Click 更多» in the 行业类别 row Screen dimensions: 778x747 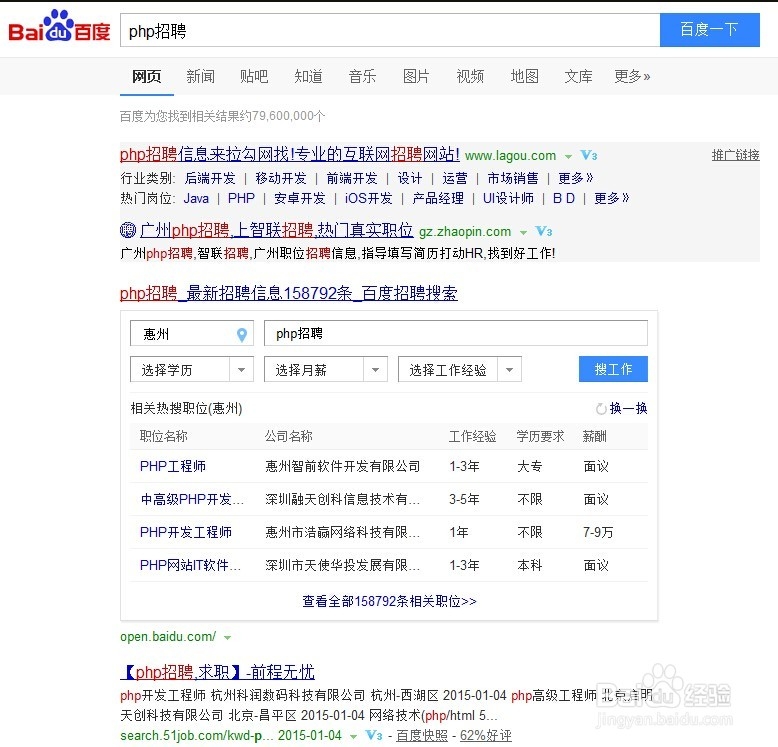click(576, 178)
